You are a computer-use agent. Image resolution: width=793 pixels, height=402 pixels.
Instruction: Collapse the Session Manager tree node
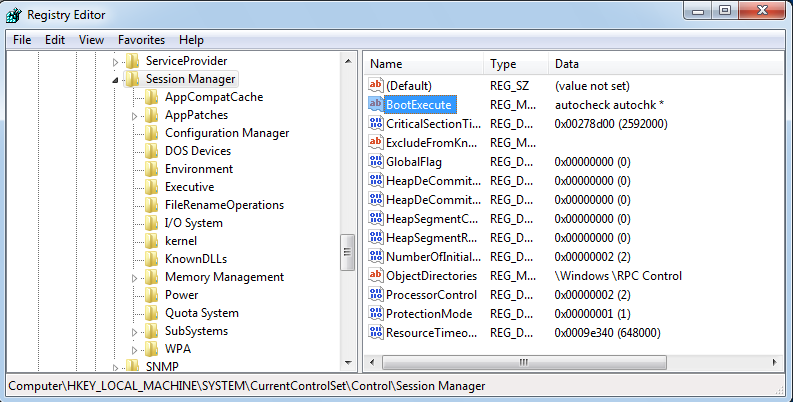tap(115, 80)
